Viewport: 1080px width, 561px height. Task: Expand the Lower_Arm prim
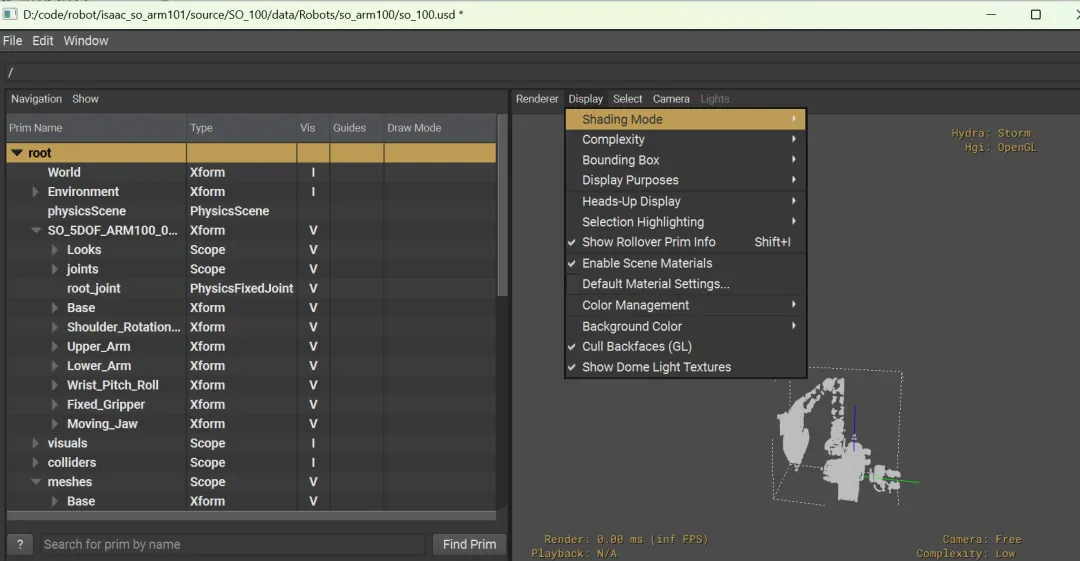pyautogui.click(x=54, y=365)
